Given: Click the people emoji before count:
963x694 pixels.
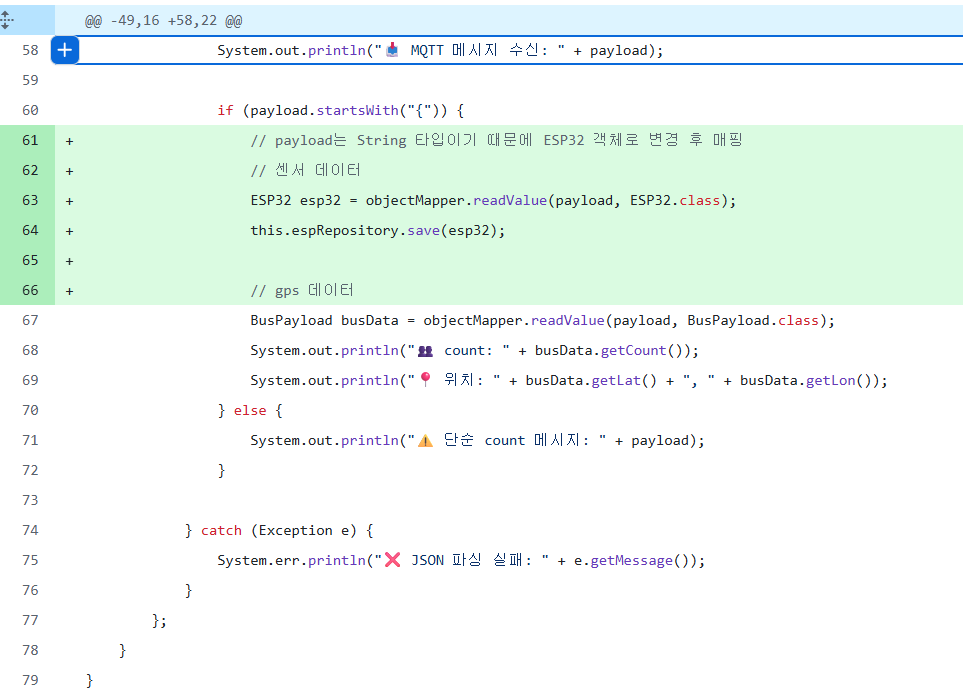Looking at the screenshot, I should coord(425,351).
